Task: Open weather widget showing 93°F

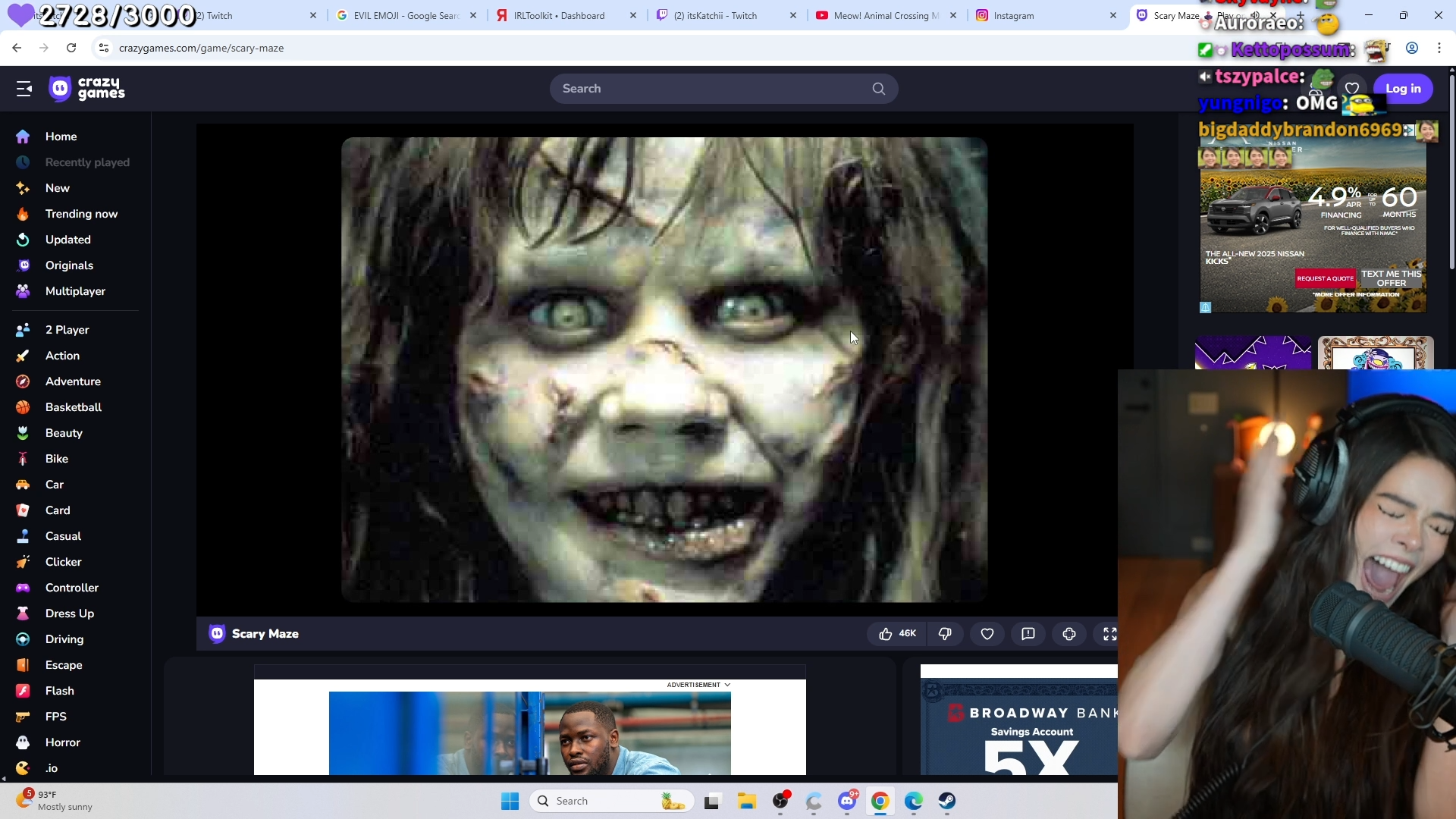Action: tap(55, 801)
